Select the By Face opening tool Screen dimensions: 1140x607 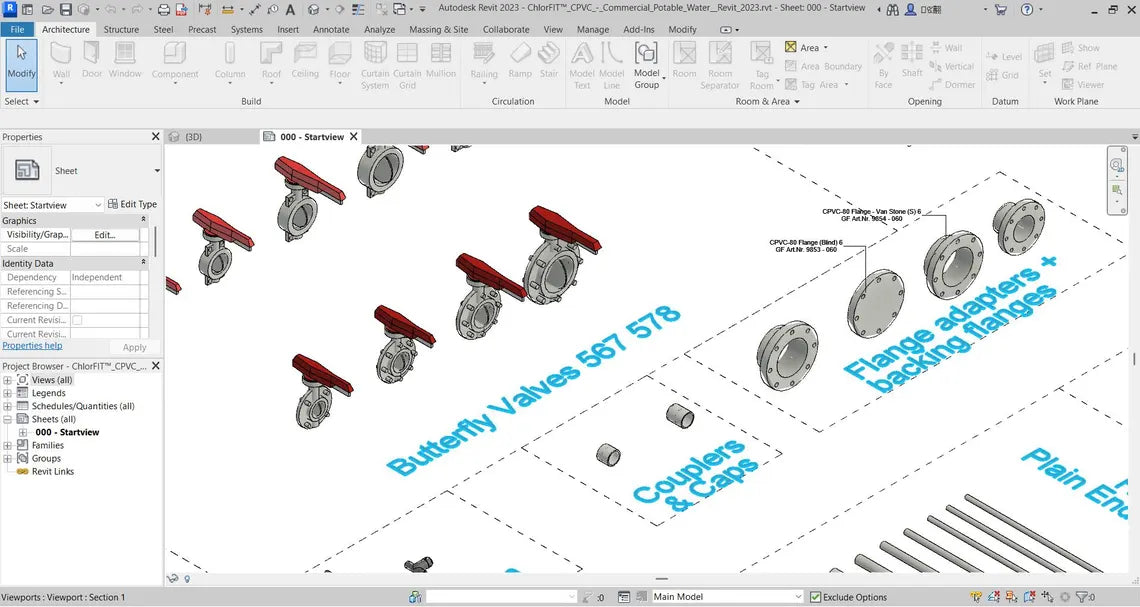click(x=883, y=65)
